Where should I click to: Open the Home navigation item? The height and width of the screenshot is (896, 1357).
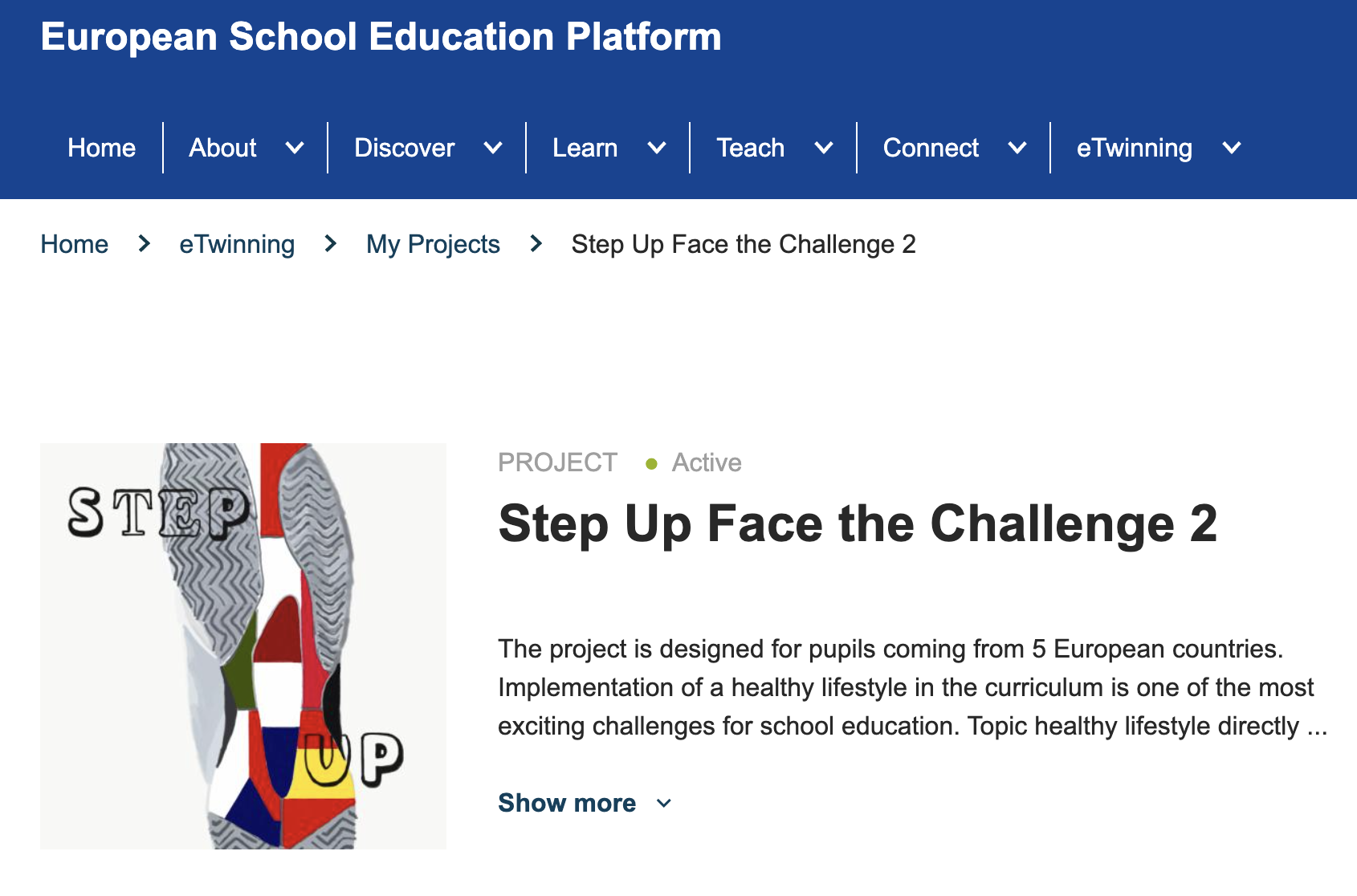point(102,148)
